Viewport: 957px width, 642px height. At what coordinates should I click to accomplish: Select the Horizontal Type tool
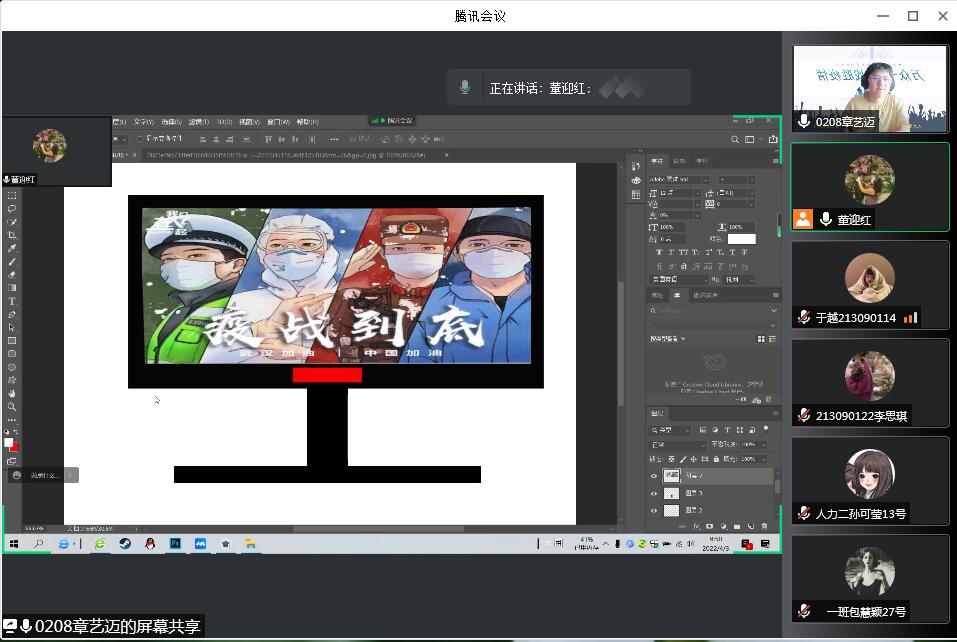[x=12, y=301]
